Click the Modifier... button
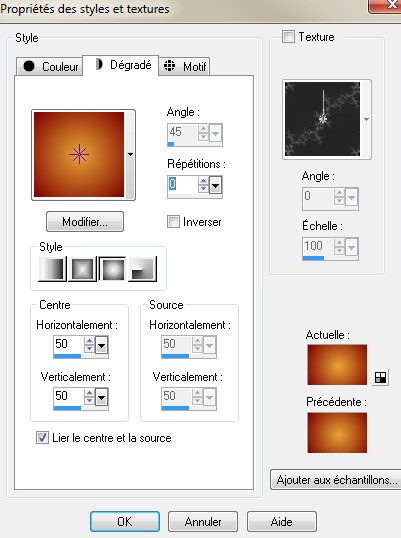This screenshot has height=538, width=401. coord(85,222)
